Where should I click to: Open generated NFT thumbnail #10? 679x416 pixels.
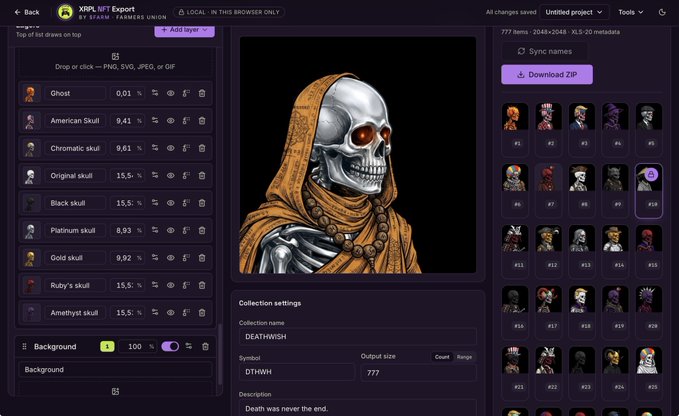coord(649,190)
